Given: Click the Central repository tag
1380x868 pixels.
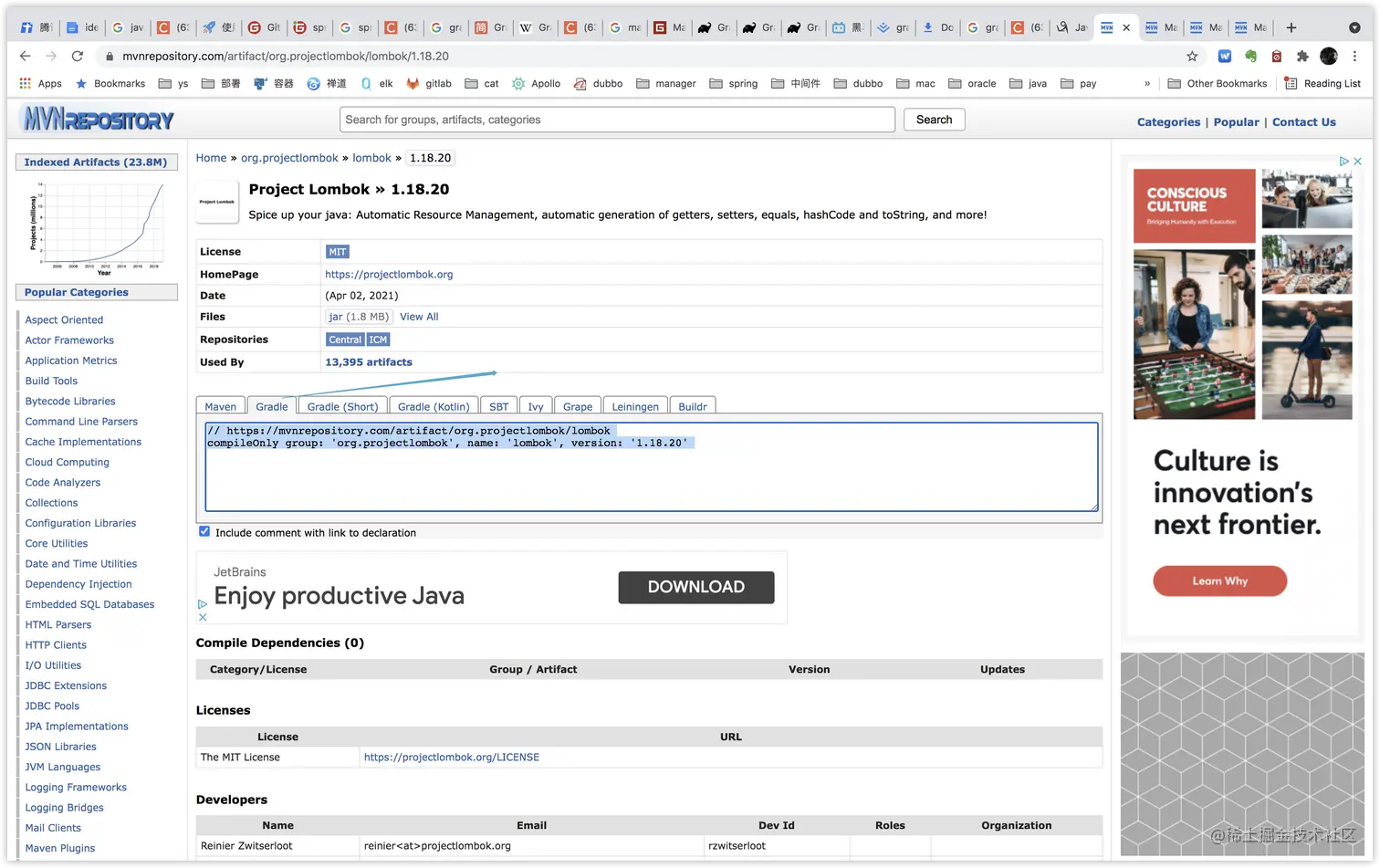Looking at the screenshot, I should [345, 340].
